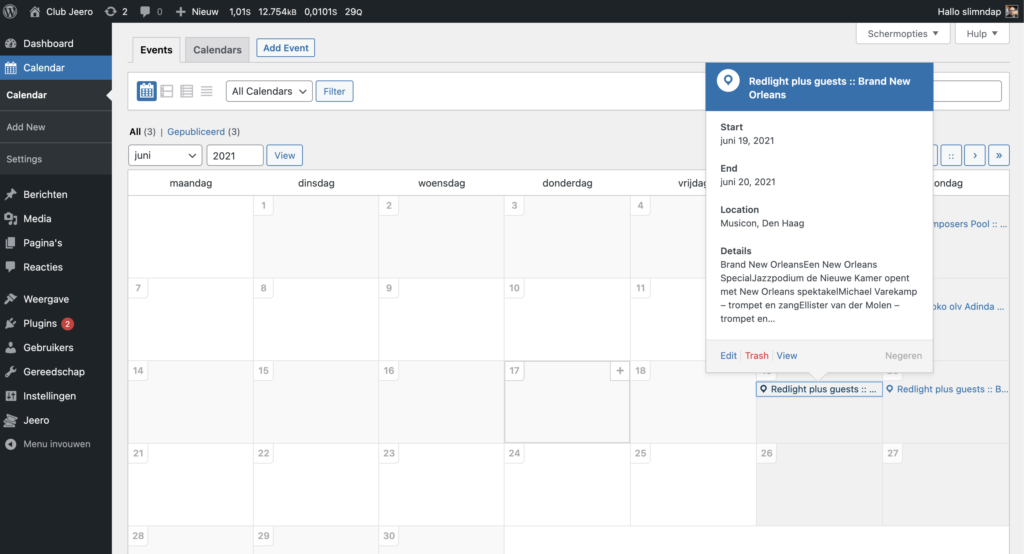Screen dimensions: 1024x554
Task: Click the location pin icon in popup header
Action: coord(728,80)
